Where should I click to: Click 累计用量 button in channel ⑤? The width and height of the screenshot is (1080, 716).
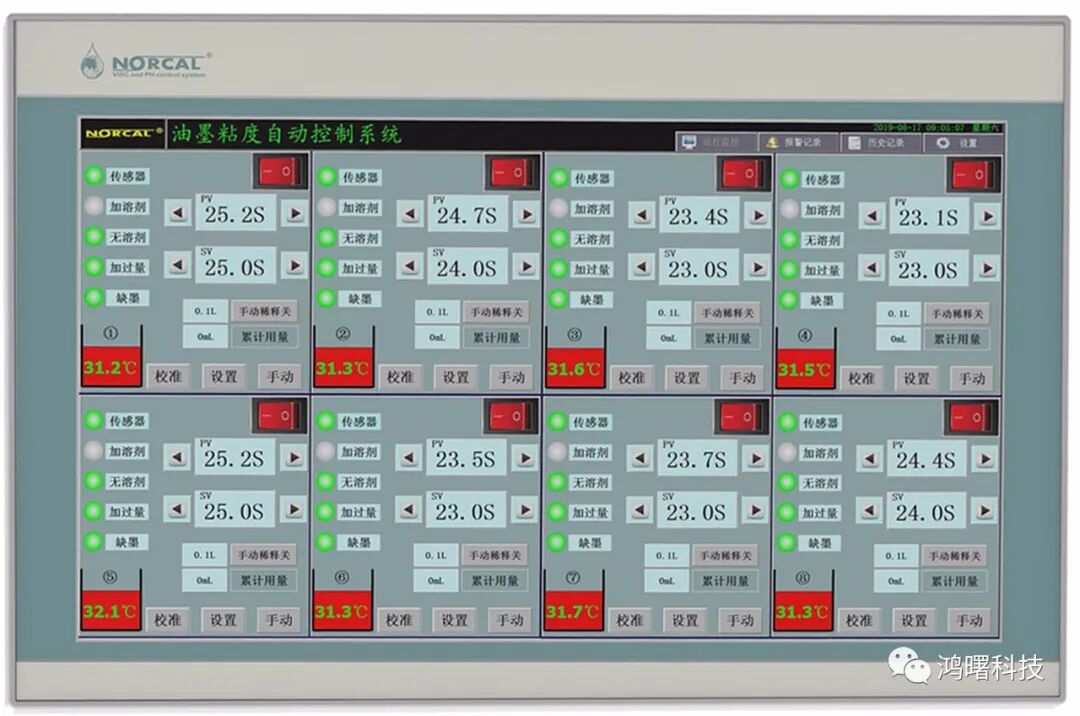coord(263,580)
